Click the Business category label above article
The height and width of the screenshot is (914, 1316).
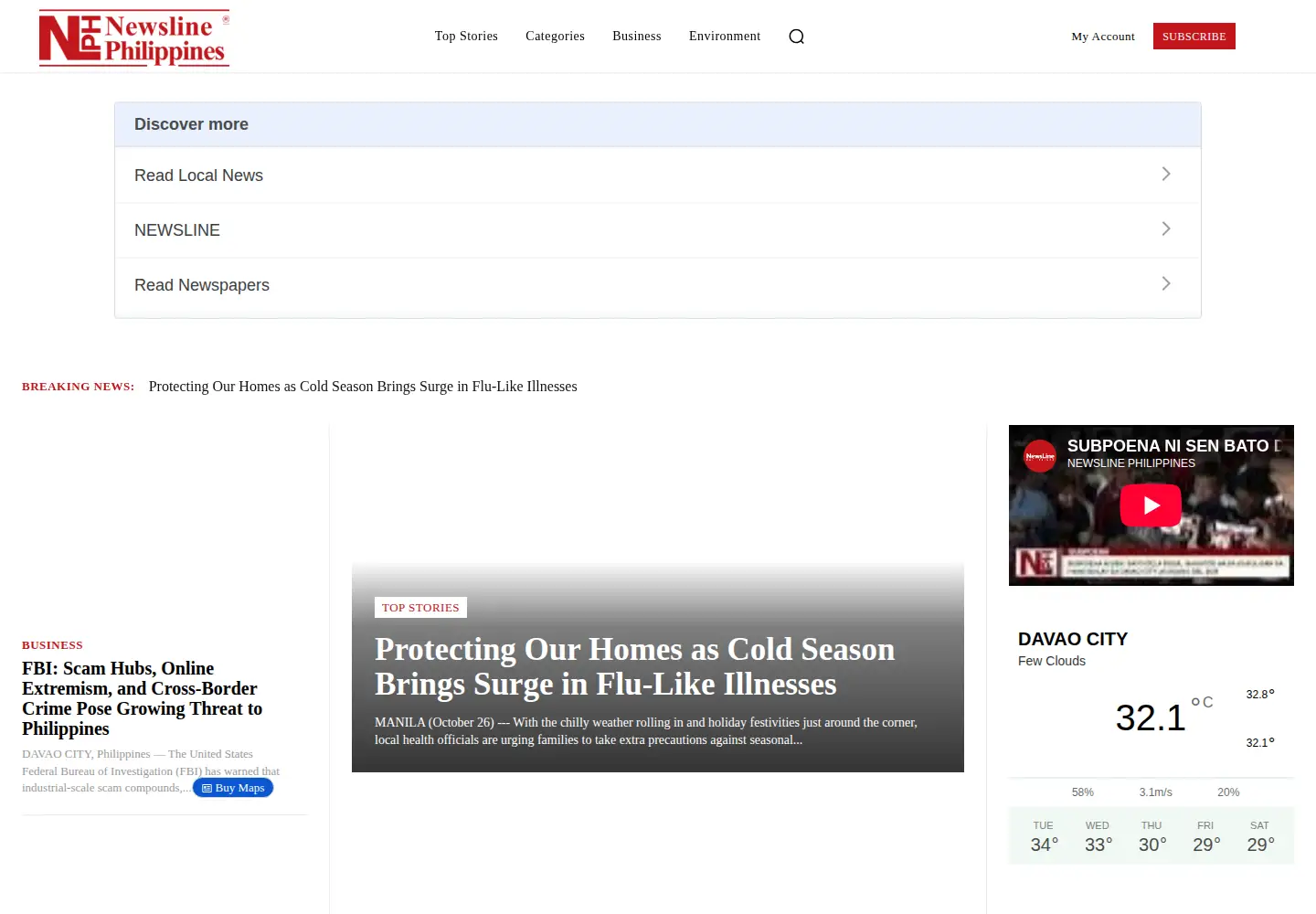[52, 645]
